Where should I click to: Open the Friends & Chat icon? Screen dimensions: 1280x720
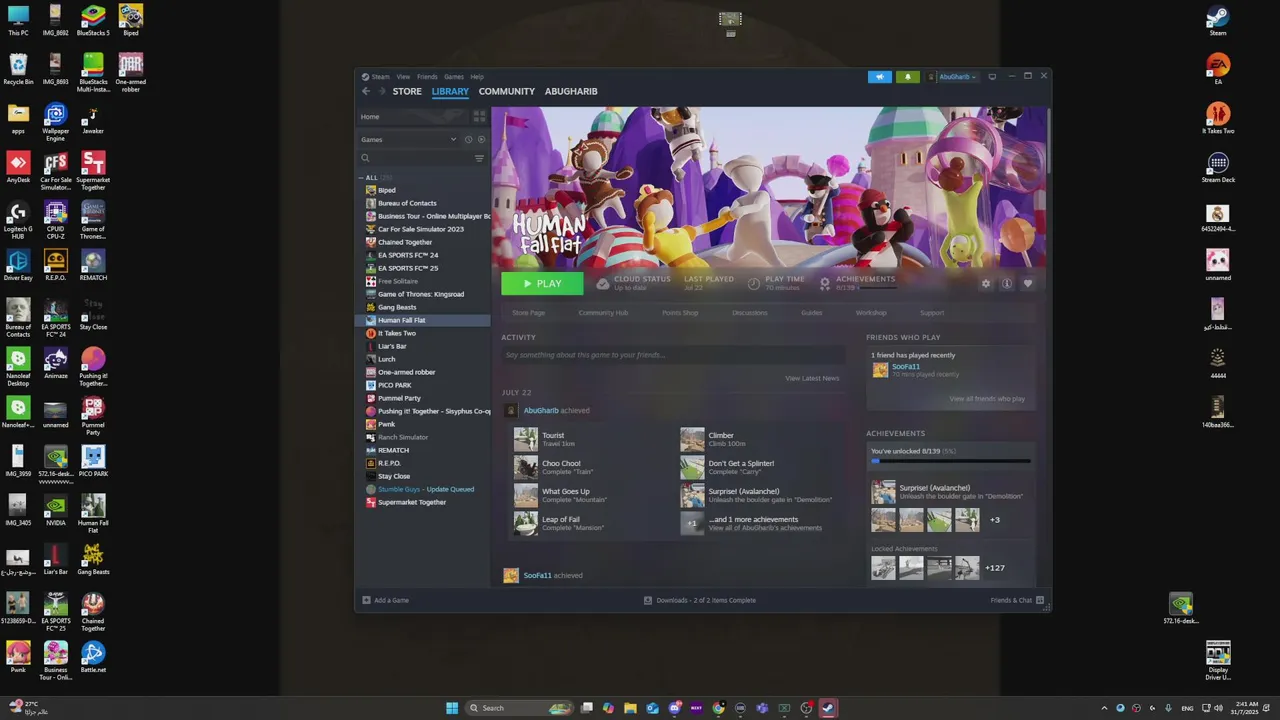click(x=1040, y=600)
